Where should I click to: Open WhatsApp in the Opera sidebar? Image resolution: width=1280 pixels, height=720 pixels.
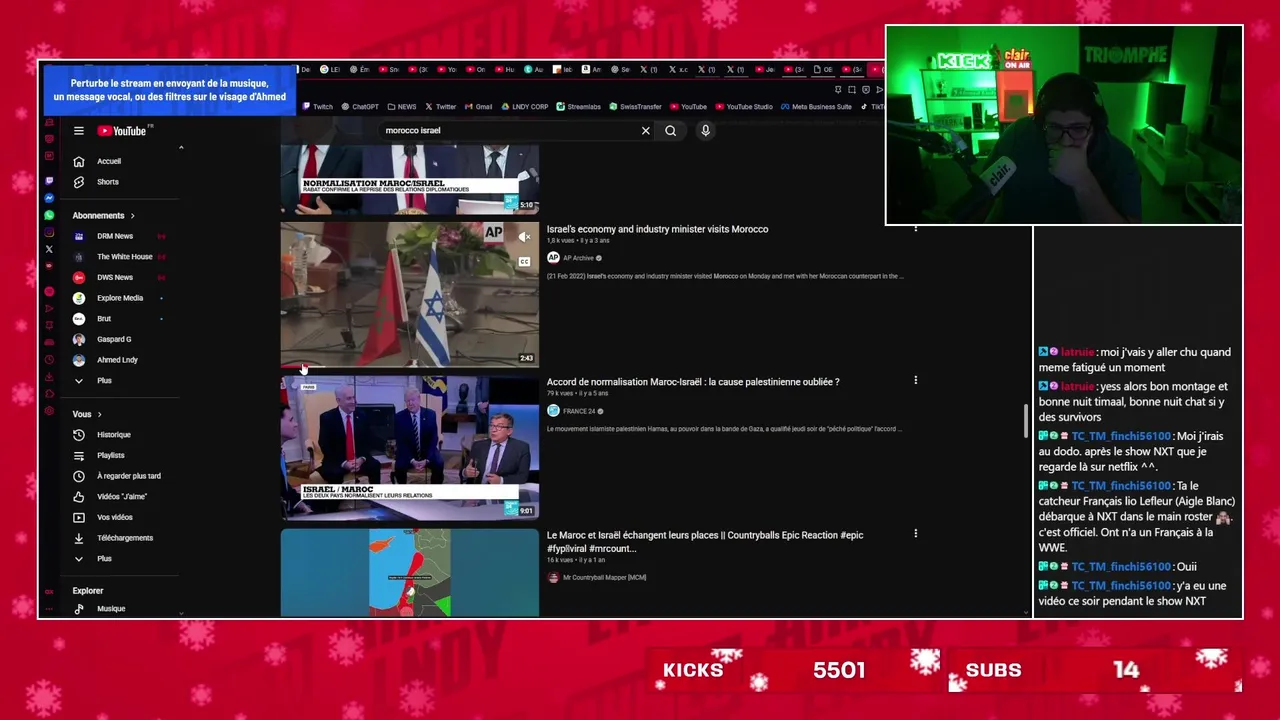click(49, 215)
